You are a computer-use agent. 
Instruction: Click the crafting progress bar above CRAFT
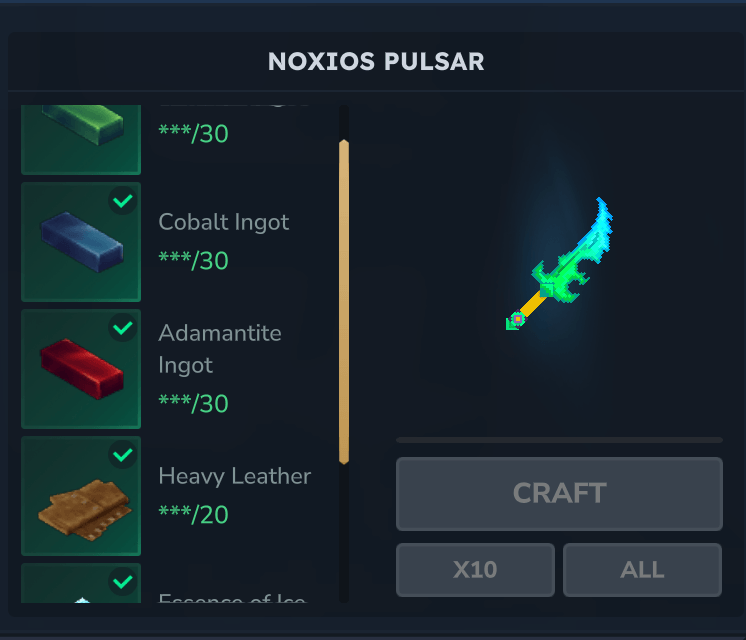click(560, 440)
